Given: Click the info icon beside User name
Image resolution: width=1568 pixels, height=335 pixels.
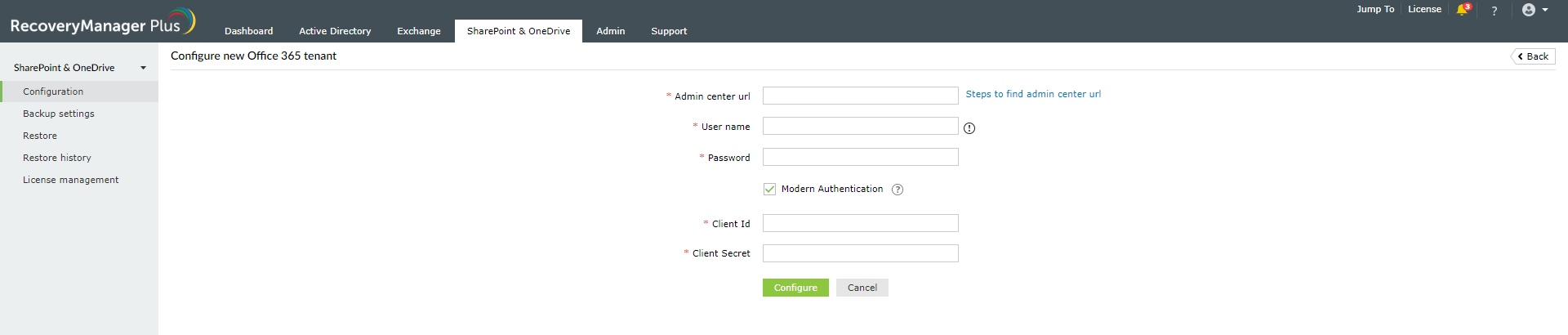Looking at the screenshot, I should click(969, 128).
